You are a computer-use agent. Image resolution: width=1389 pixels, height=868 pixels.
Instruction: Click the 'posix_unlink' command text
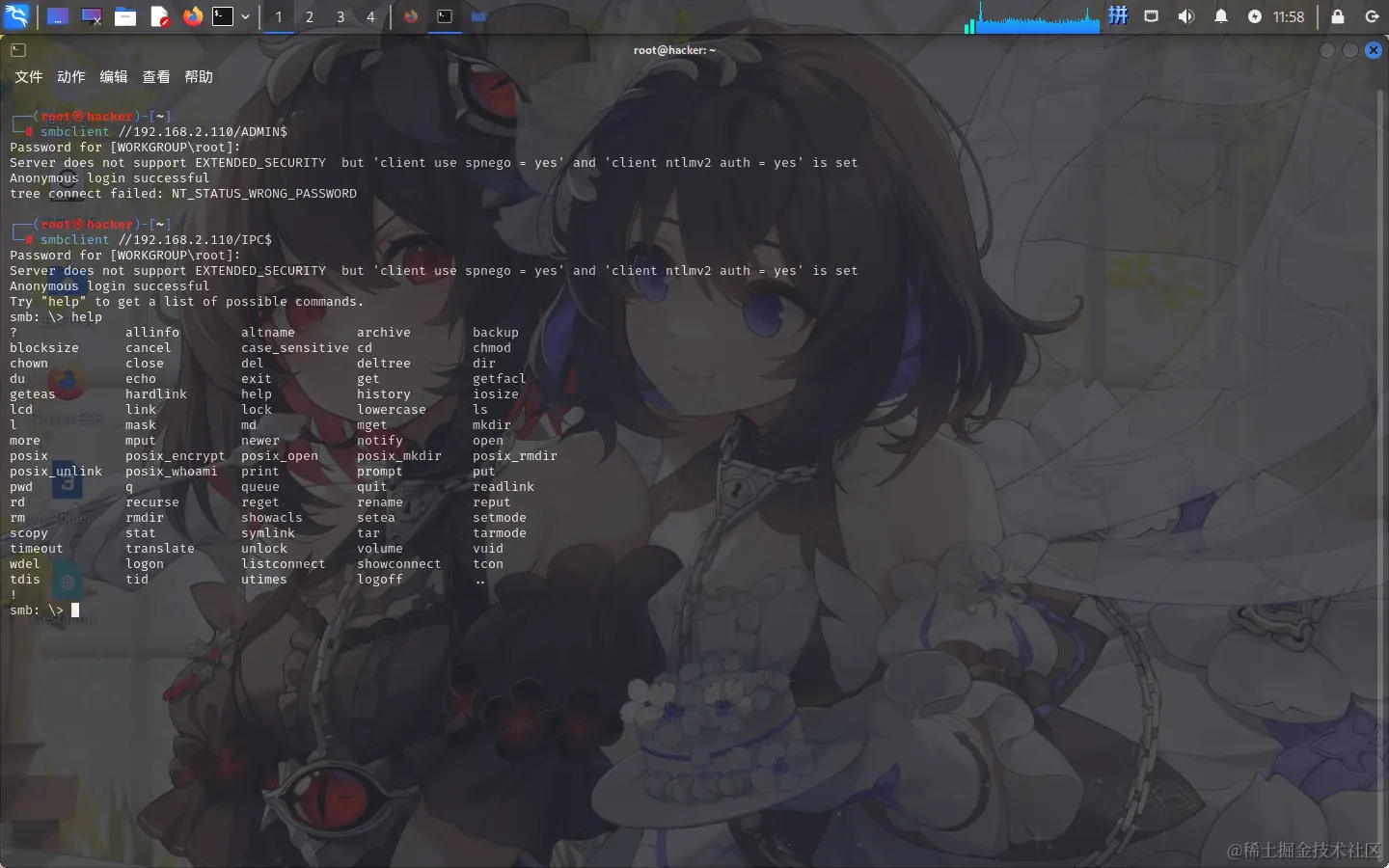point(56,472)
